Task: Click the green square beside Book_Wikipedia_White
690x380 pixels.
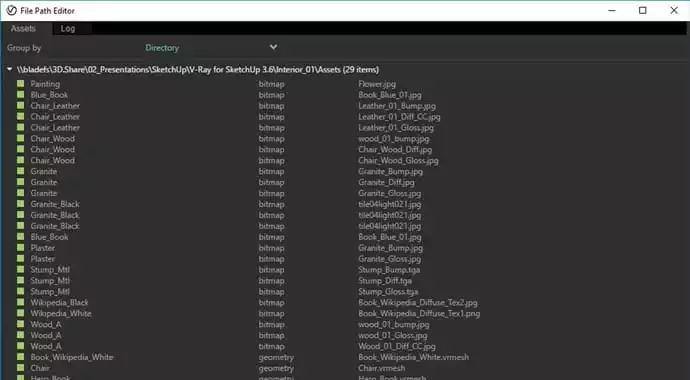Action: click(21, 357)
